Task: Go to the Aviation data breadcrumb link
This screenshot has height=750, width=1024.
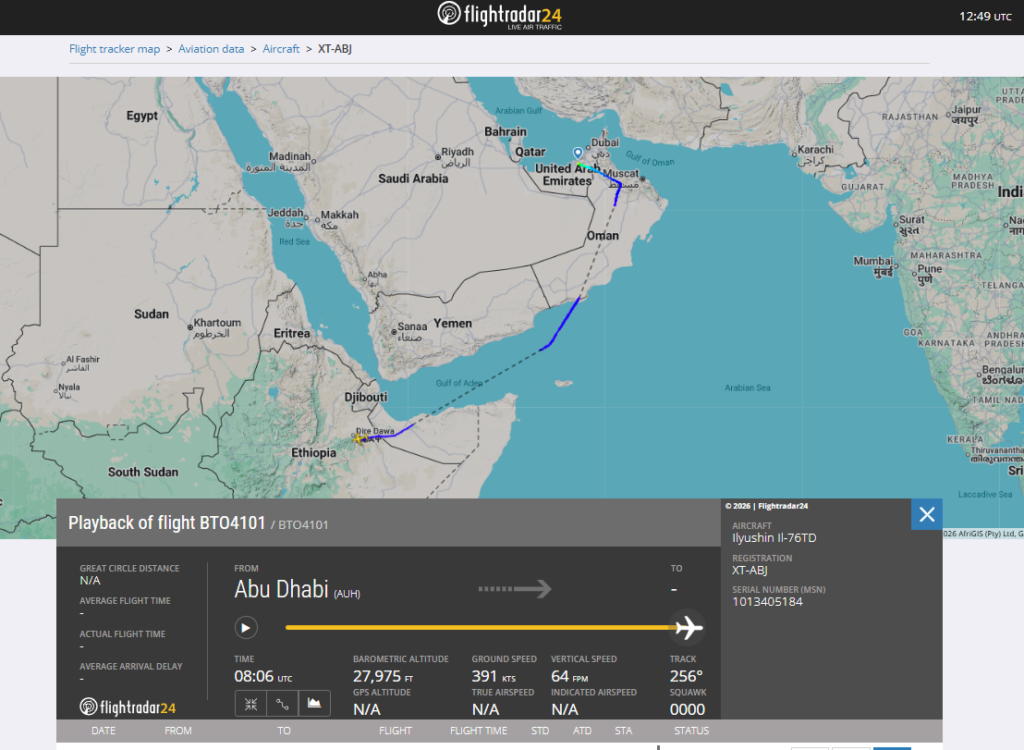Action: pos(211,49)
